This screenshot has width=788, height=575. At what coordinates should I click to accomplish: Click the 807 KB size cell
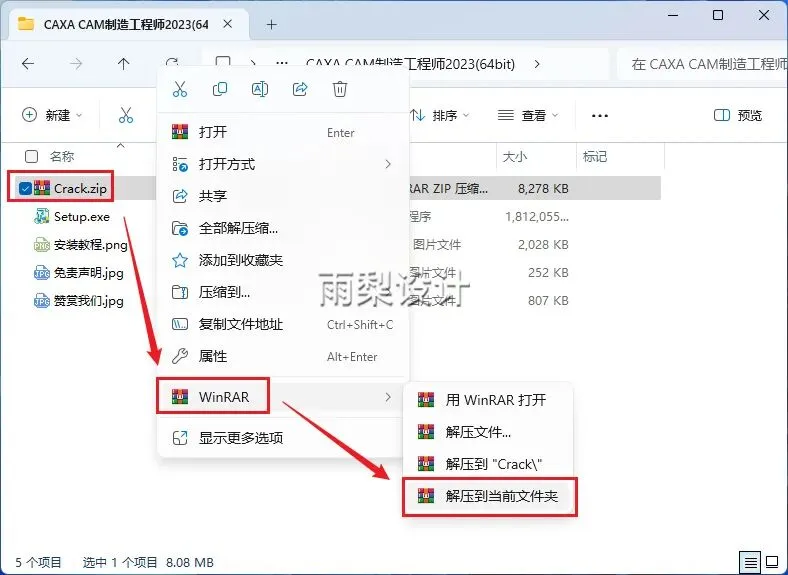(548, 301)
